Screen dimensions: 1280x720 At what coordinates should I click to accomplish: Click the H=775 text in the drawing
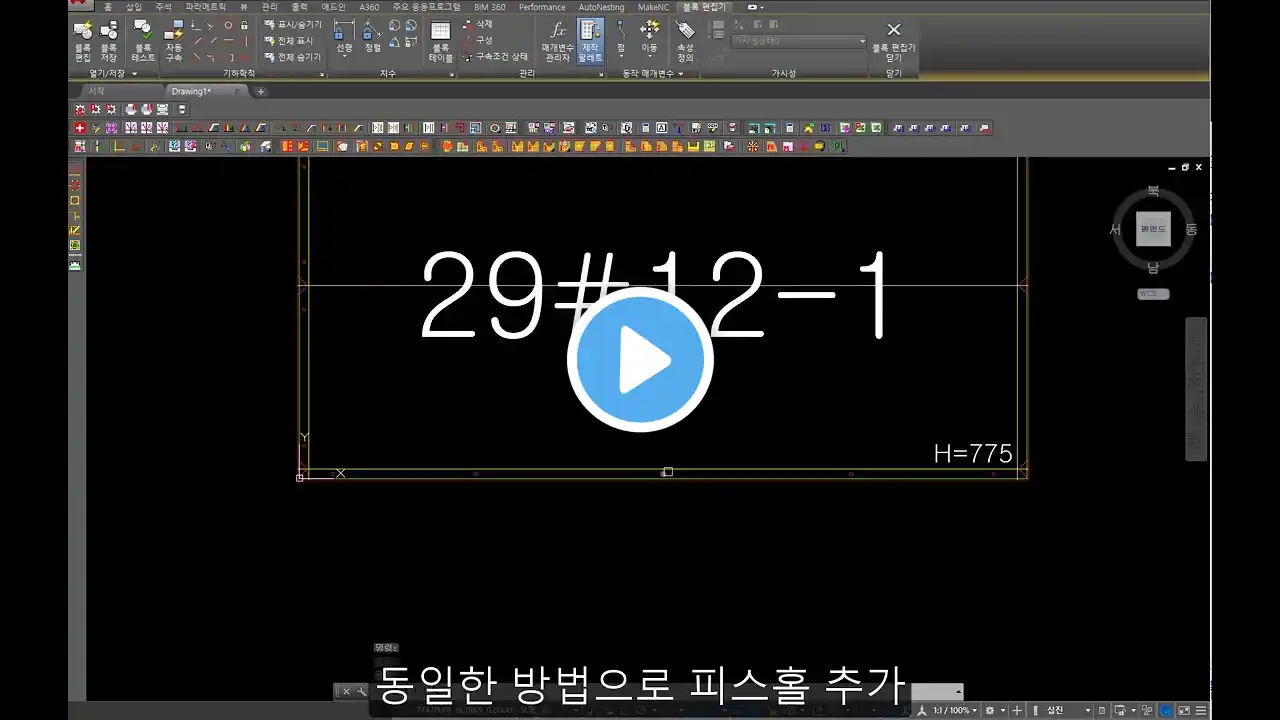pos(973,453)
